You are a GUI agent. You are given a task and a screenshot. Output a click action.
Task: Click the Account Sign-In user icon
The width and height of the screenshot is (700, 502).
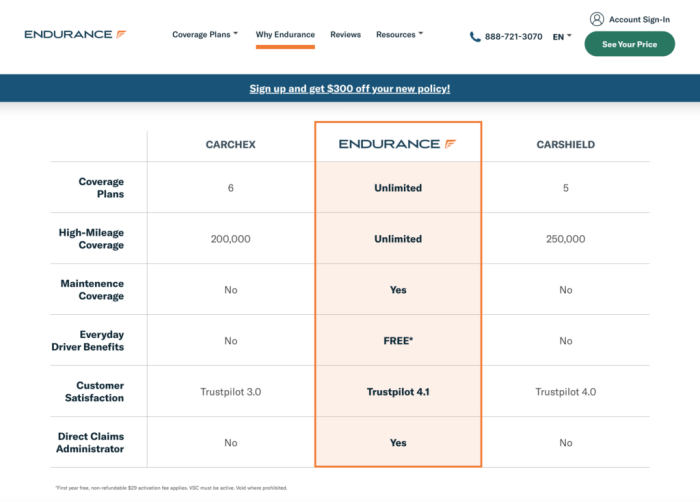597,19
